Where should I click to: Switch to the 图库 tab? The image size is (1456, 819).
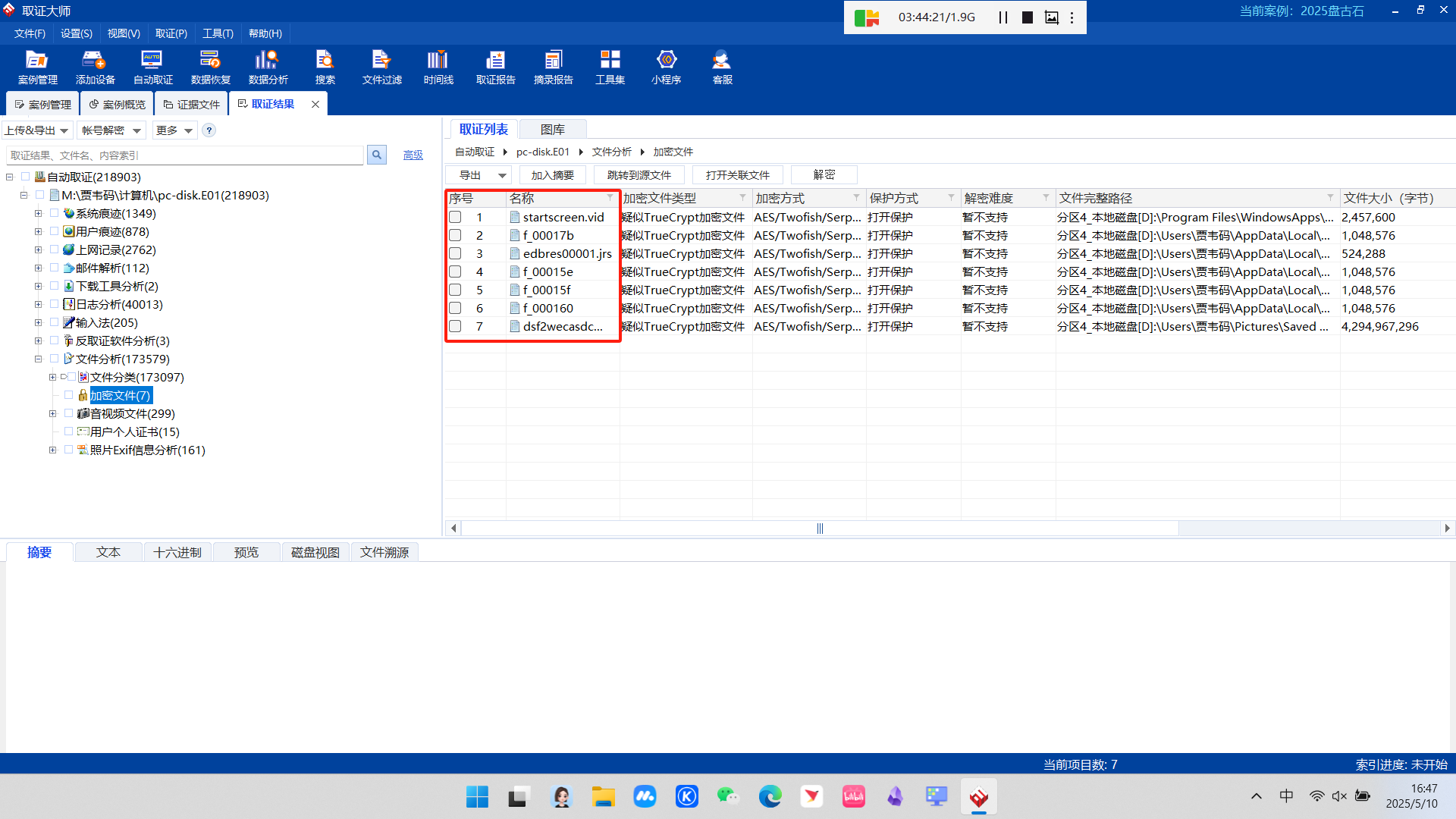coord(552,130)
